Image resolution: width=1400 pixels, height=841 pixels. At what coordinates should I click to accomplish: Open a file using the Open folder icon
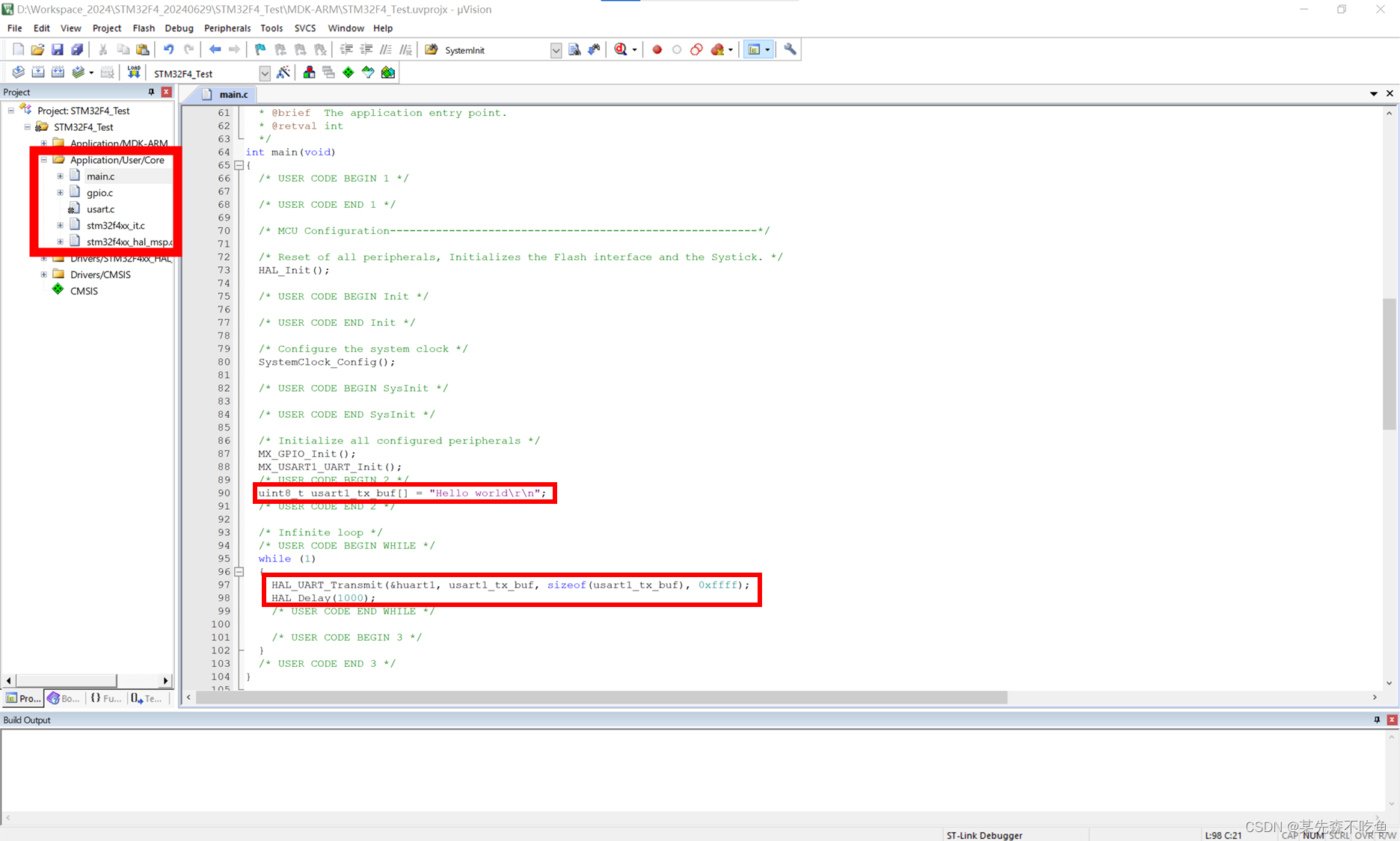pyautogui.click(x=37, y=49)
